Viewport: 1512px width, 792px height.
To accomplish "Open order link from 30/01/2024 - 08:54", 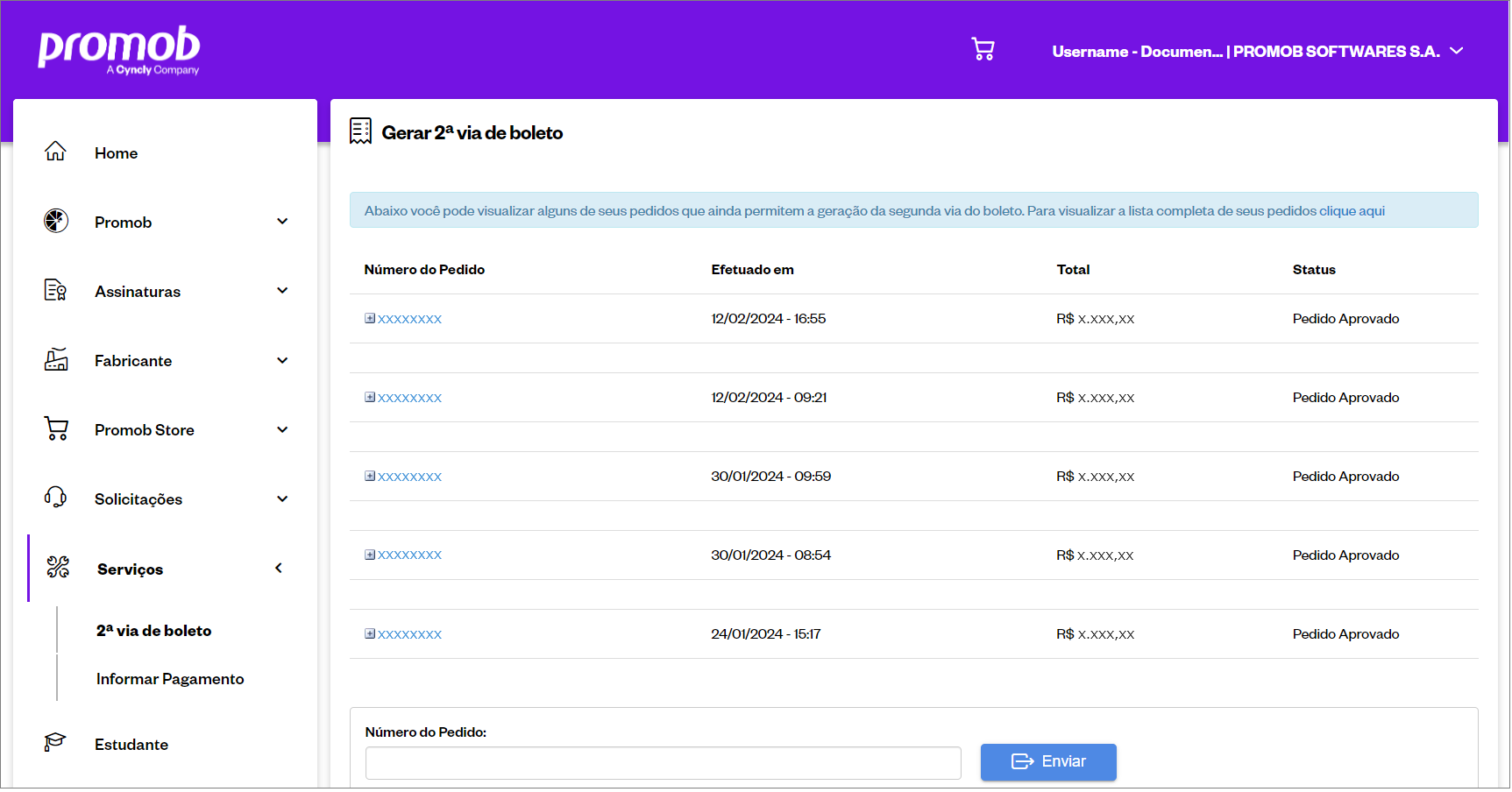I will pos(409,555).
